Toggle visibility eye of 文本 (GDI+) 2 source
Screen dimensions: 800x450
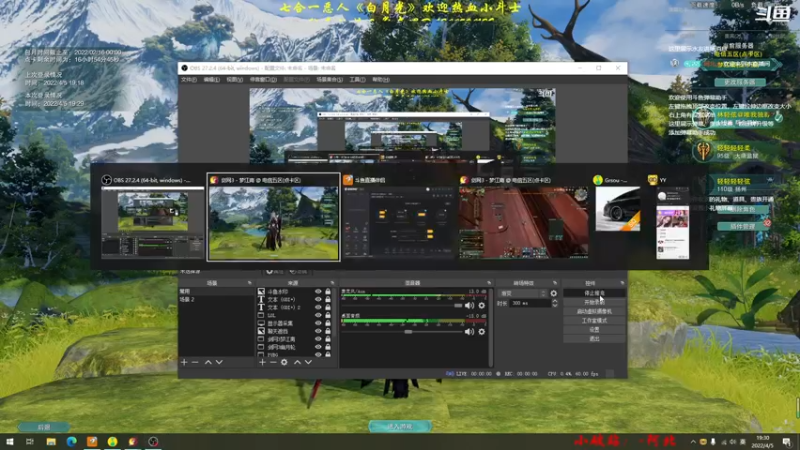[318, 308]
